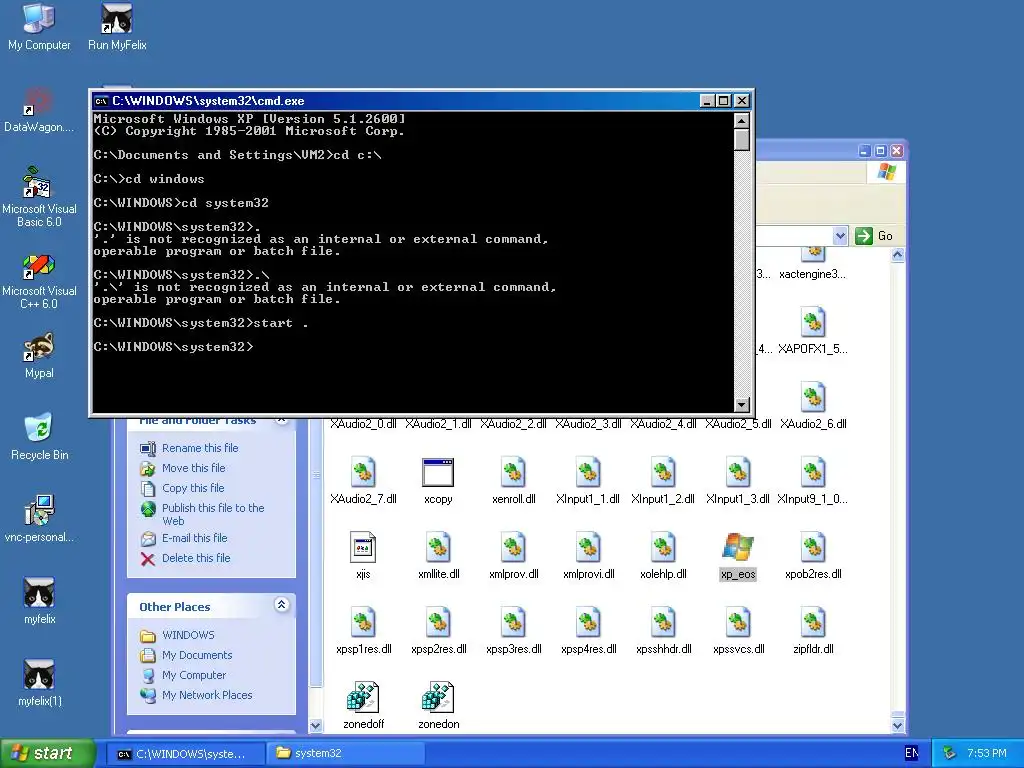Select xolehlp.dll file
The image size is (1024, 768).
point(663,556)
